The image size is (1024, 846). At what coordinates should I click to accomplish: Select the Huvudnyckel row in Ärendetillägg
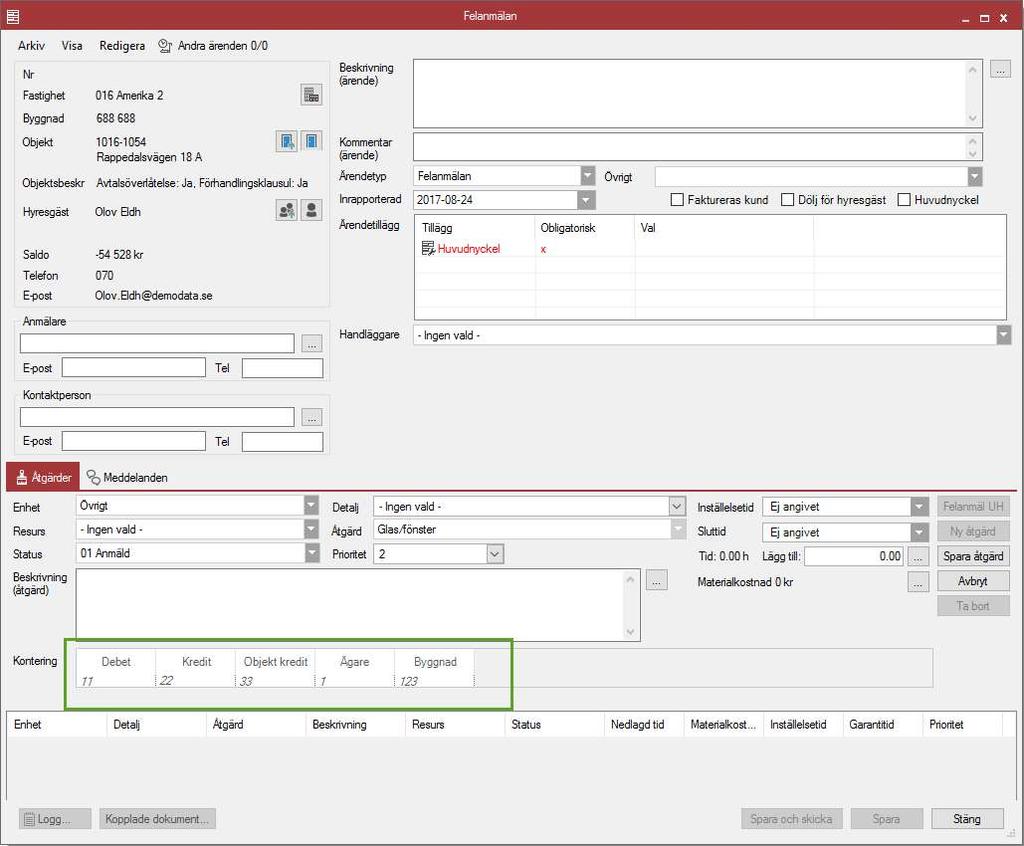(x=710, y=248)
